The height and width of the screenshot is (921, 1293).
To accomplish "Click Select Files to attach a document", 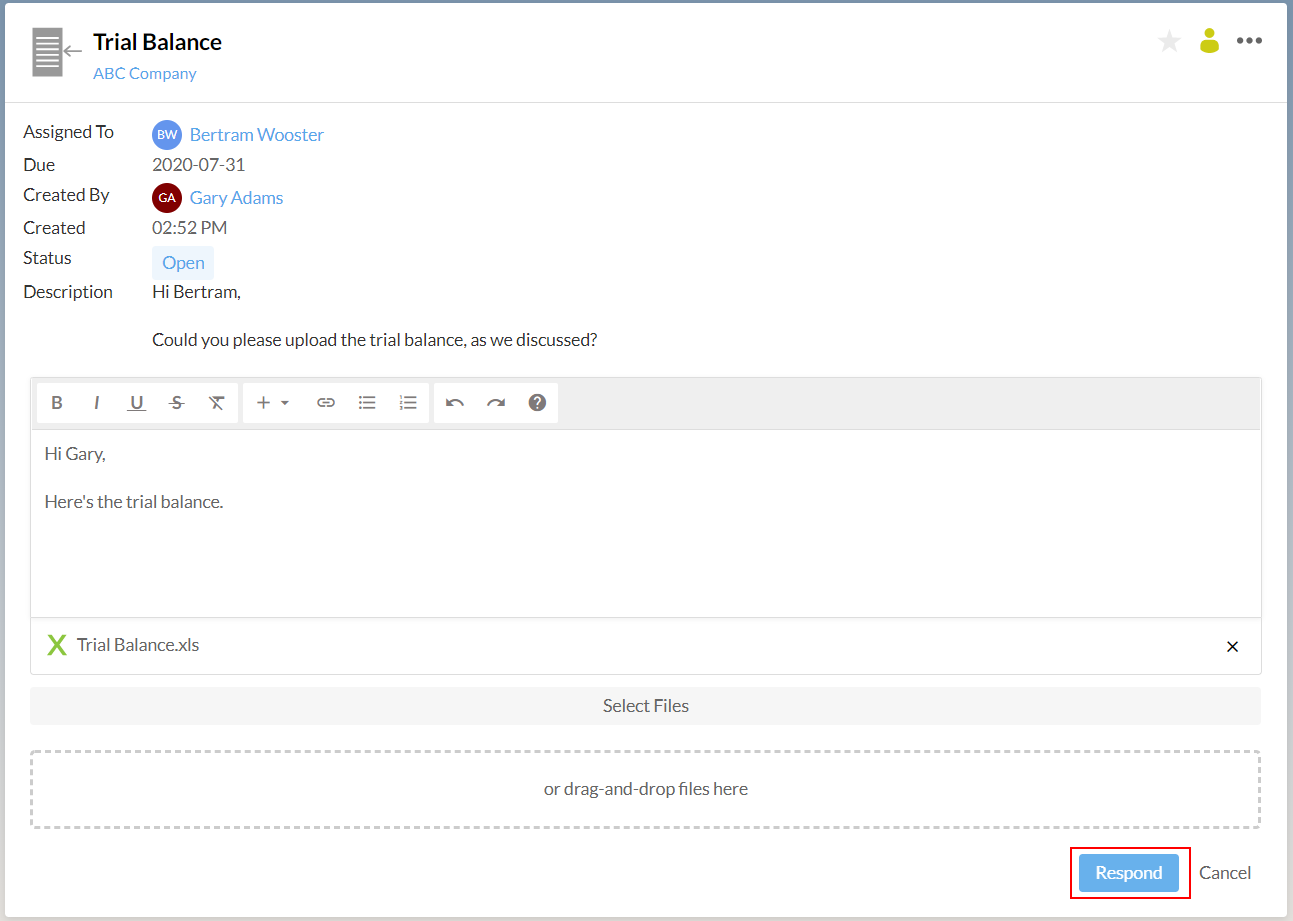I will 645,705.
